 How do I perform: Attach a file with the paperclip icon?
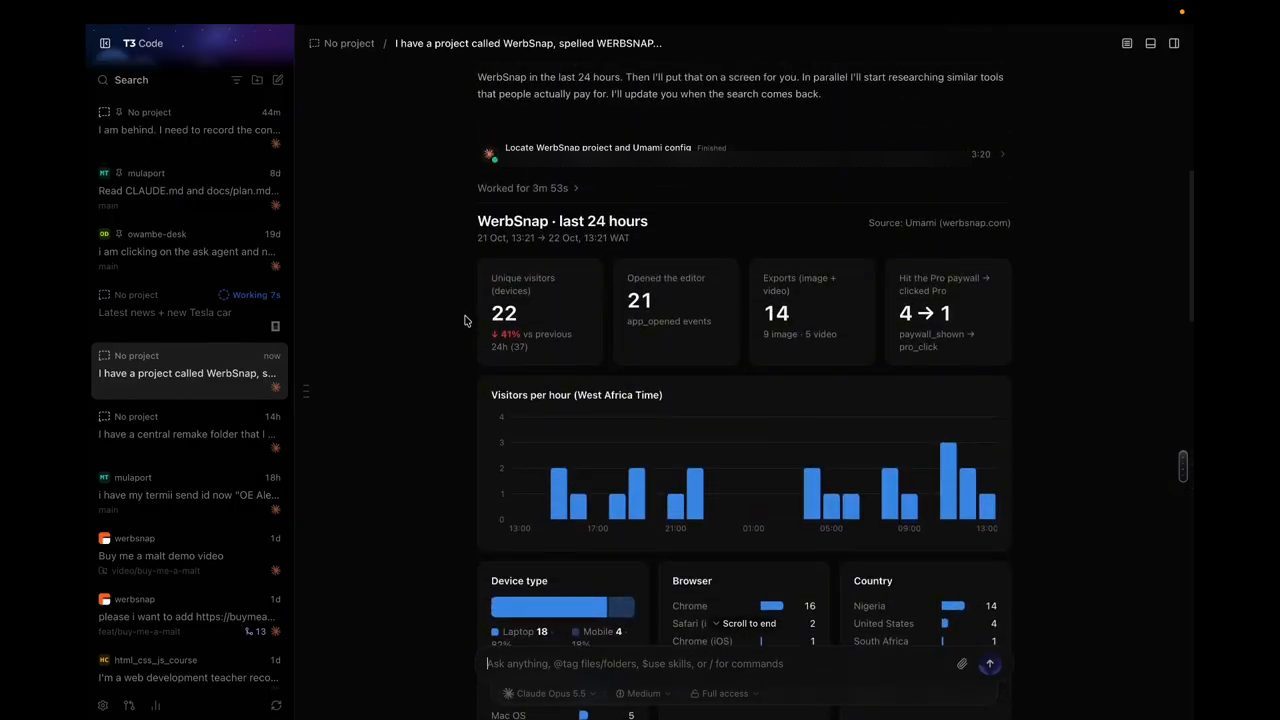click(x=962, y=664)
